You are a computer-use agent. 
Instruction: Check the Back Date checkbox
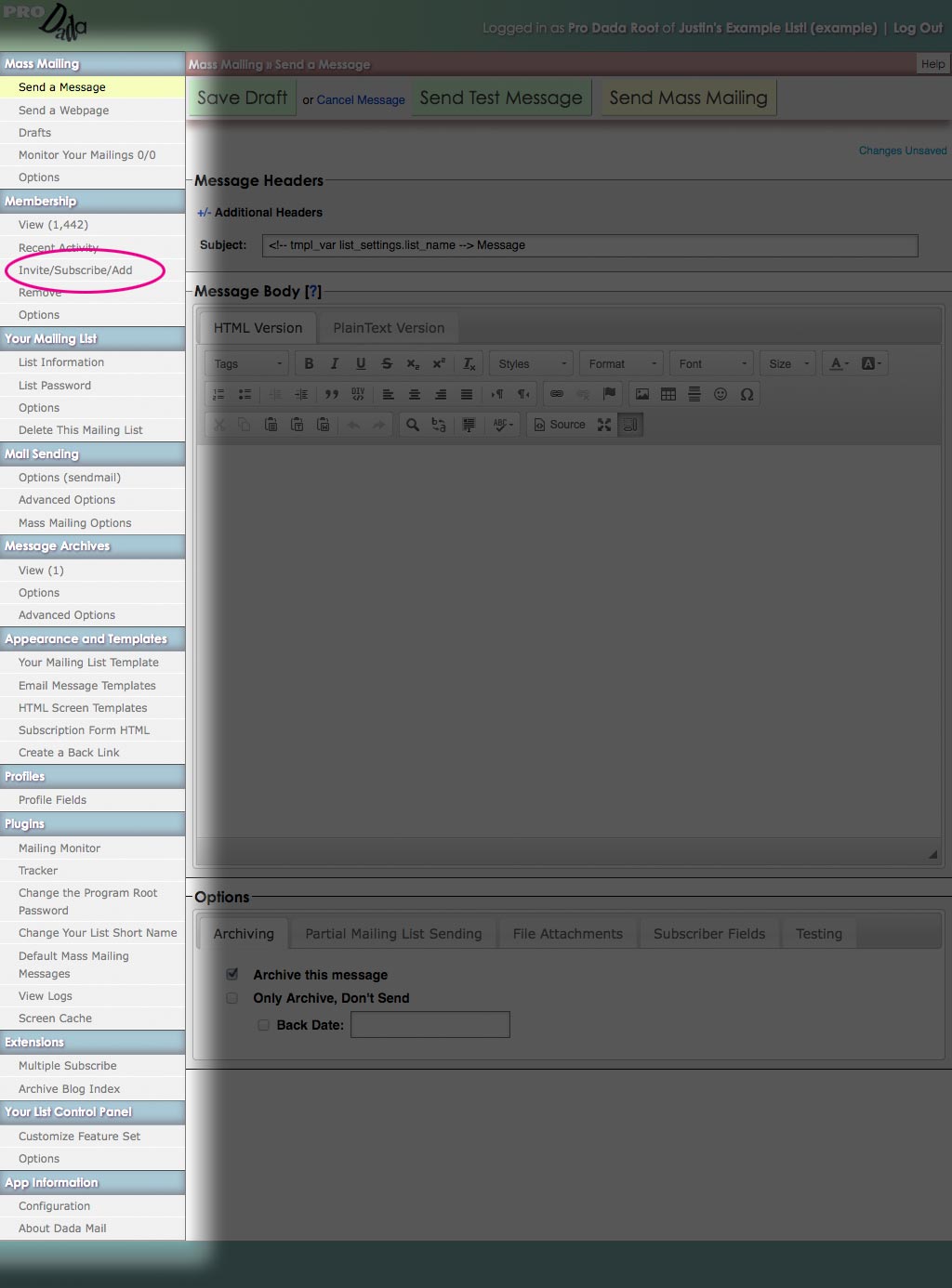pos(263,1025)
